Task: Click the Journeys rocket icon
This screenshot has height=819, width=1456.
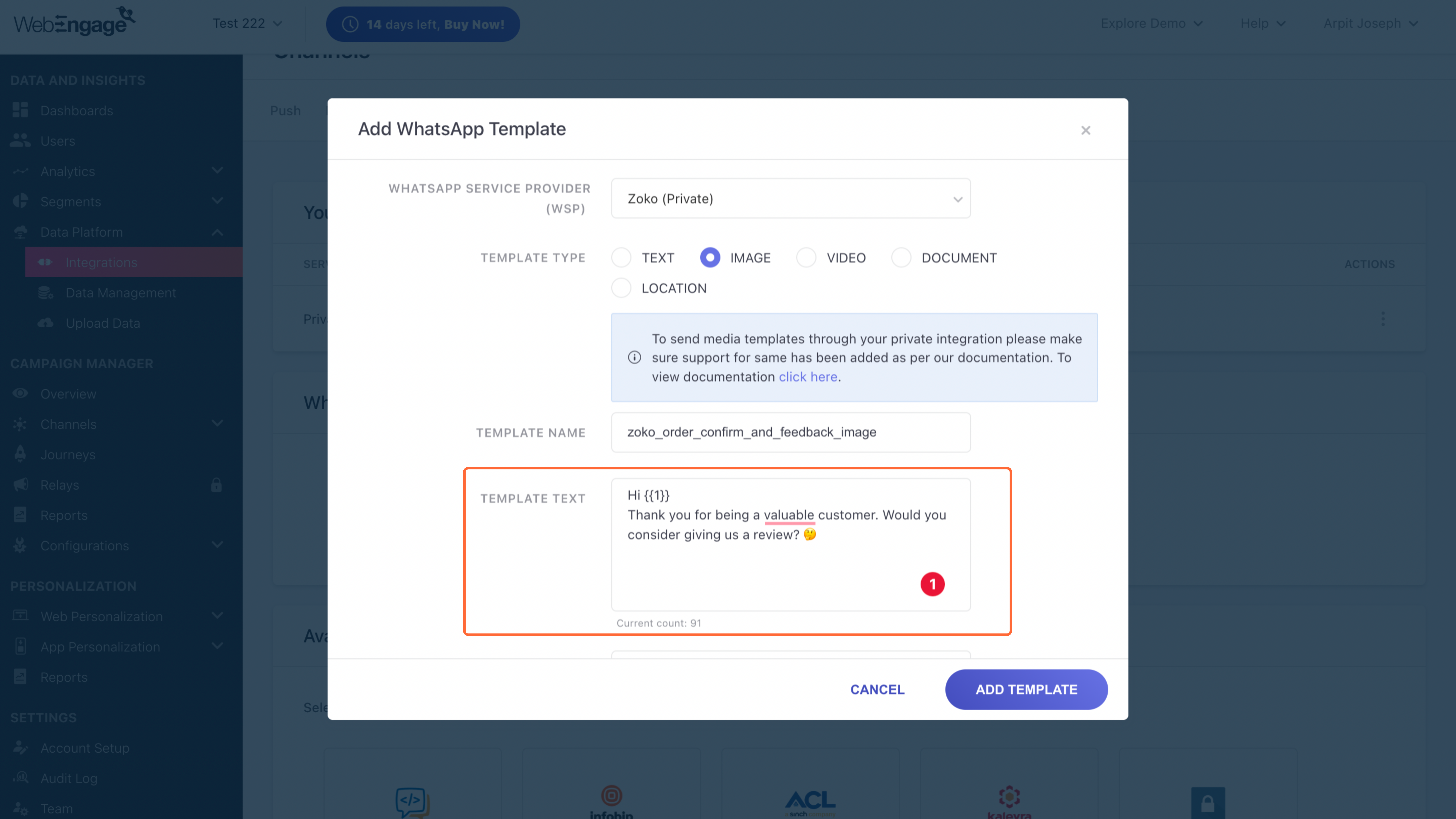Action: pos(20,454)
